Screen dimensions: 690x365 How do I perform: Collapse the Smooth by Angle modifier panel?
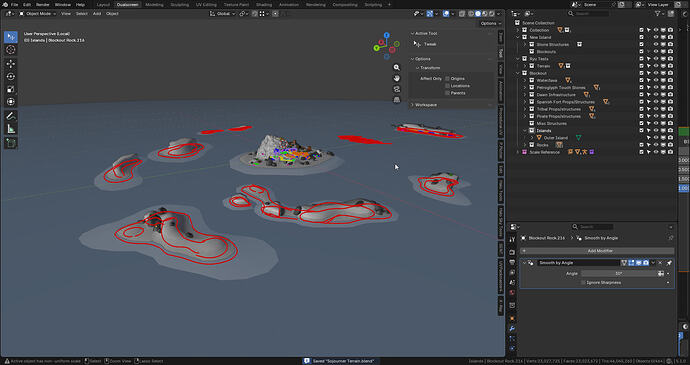point(524,263)
